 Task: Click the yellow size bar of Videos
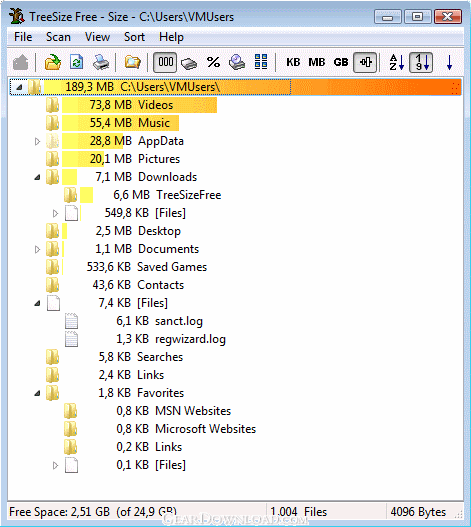[x=139, y=105]
